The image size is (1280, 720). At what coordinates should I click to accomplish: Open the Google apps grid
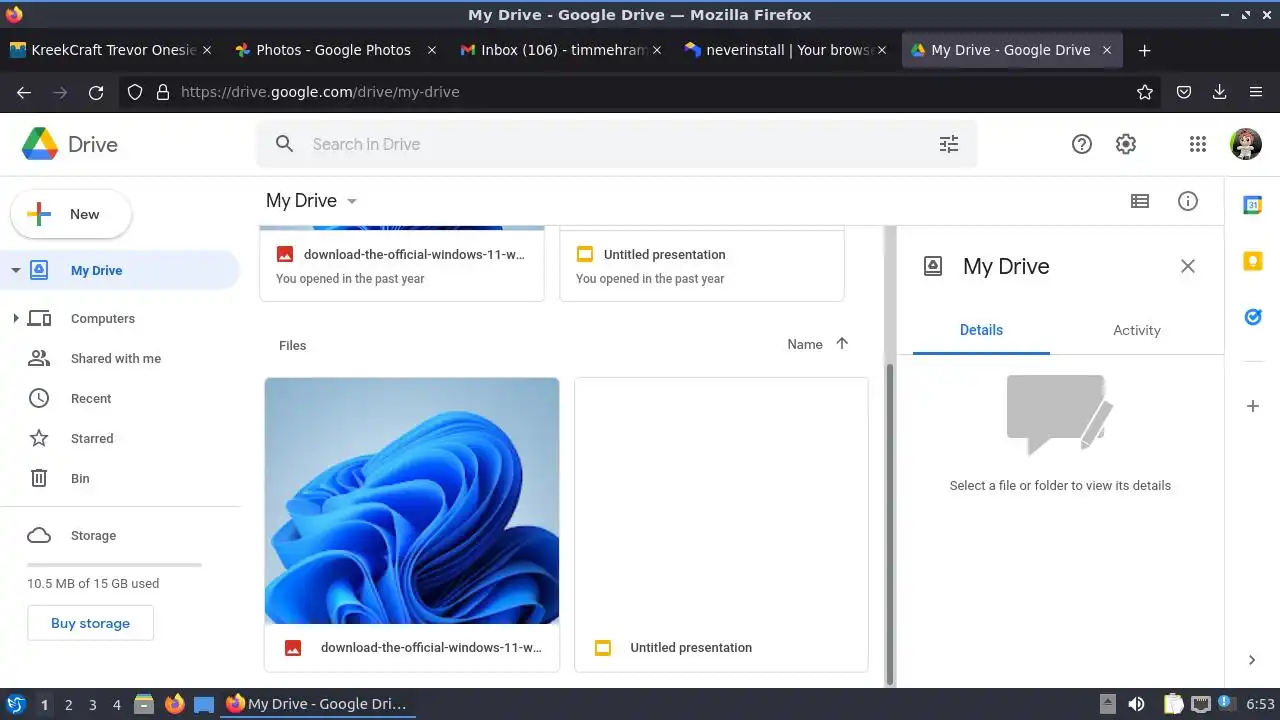(1198, 144)
